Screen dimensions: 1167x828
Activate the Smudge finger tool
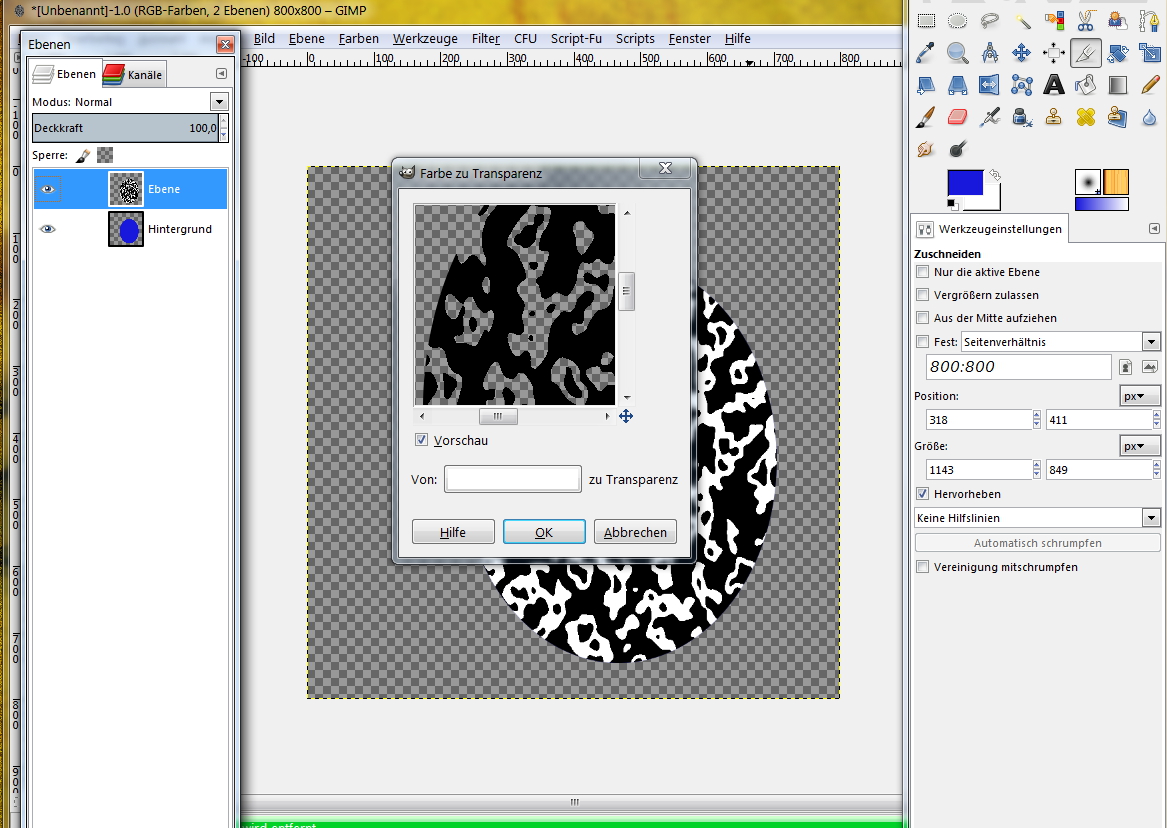click(x=926, y=149)
